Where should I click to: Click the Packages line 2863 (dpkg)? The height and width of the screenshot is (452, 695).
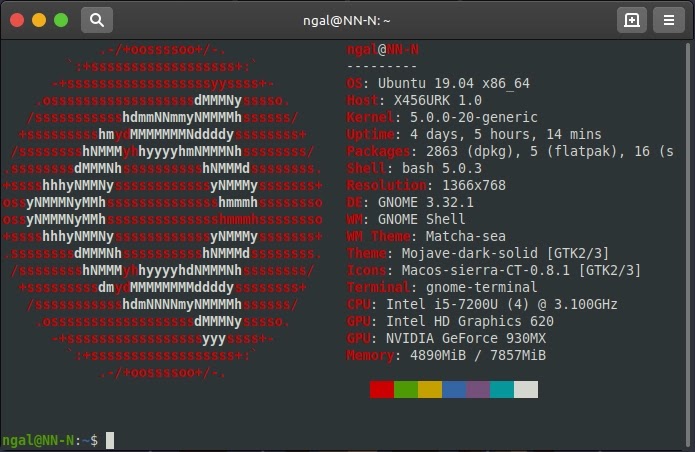[510, 152]
